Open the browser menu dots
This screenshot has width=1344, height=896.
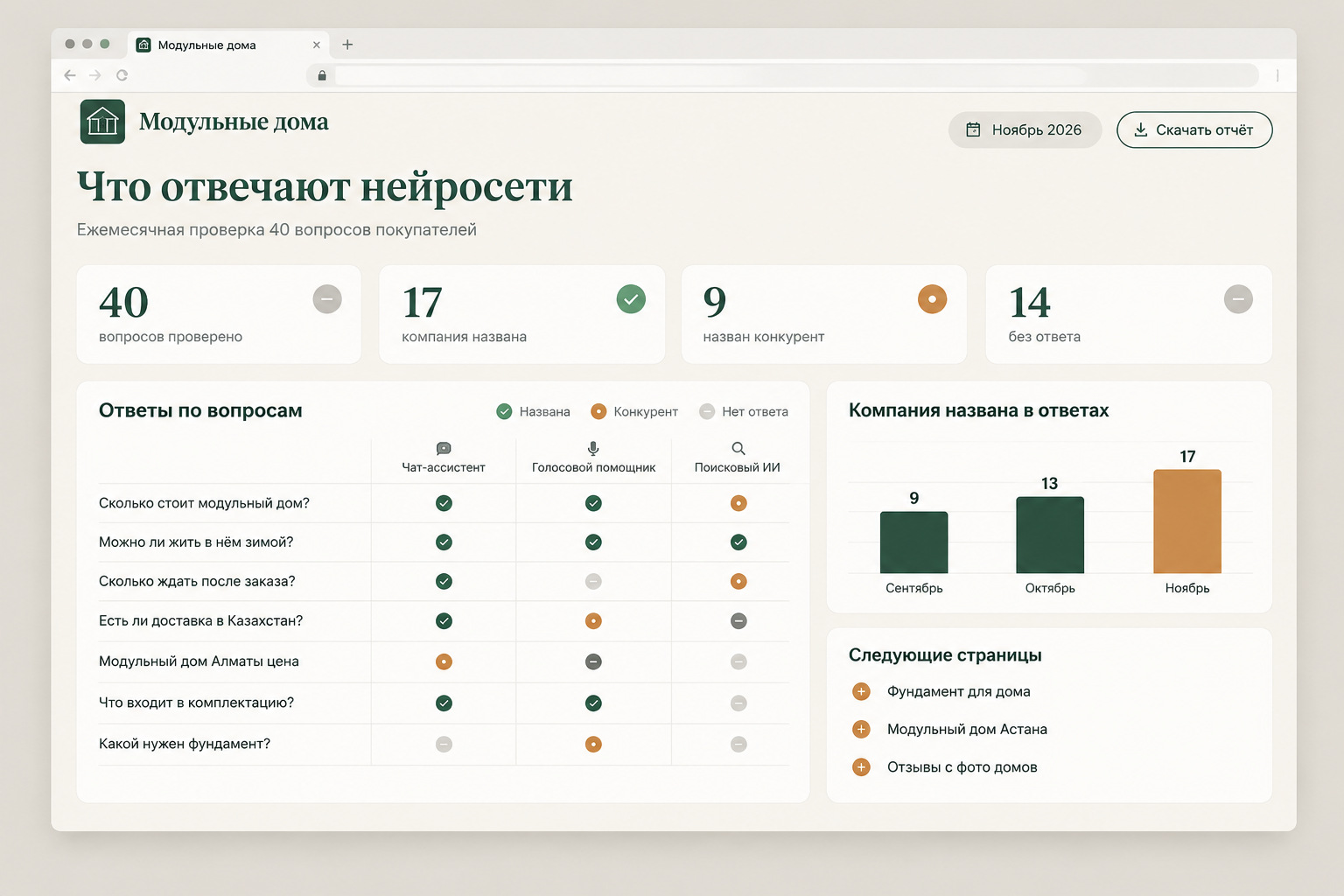(1277, 75)
